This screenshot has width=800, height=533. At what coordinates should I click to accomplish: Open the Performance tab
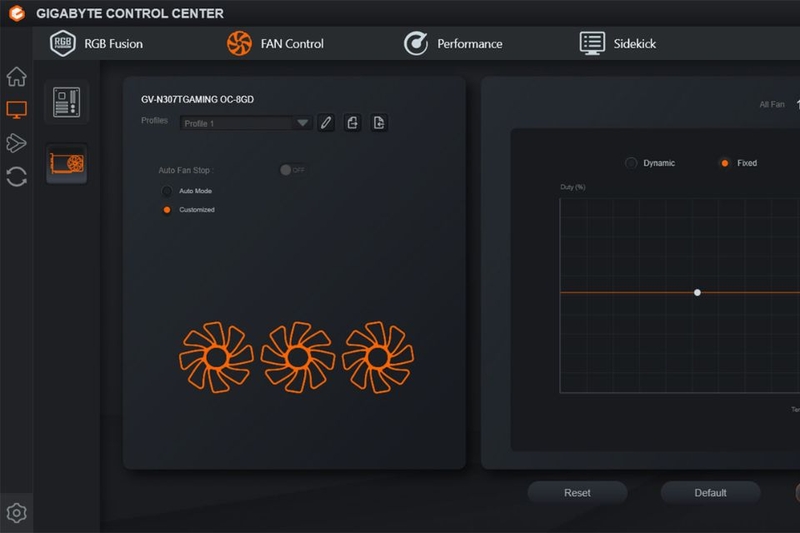click(453, 43)
